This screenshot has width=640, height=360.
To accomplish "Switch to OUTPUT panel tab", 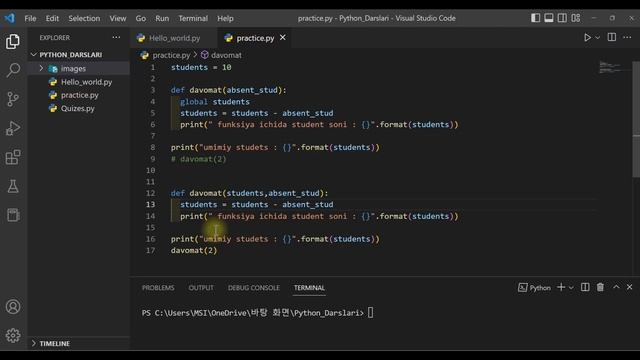I will (x=201, y=288).
